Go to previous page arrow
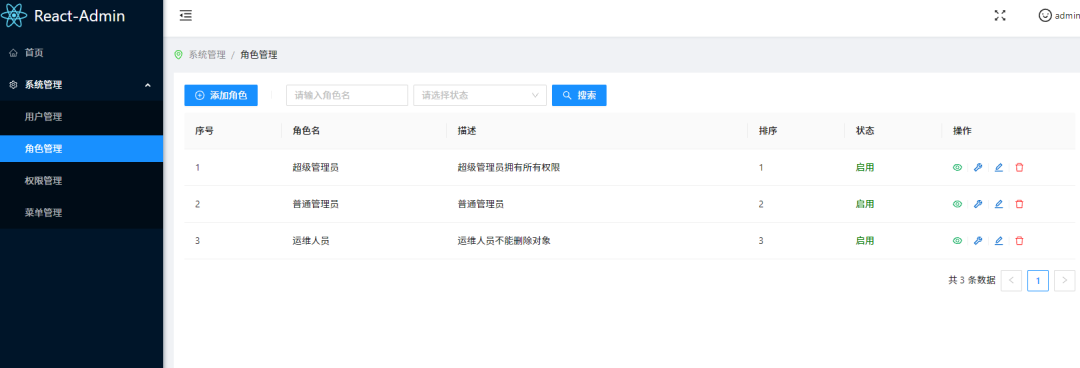1080x368 pixels. 1011,280
